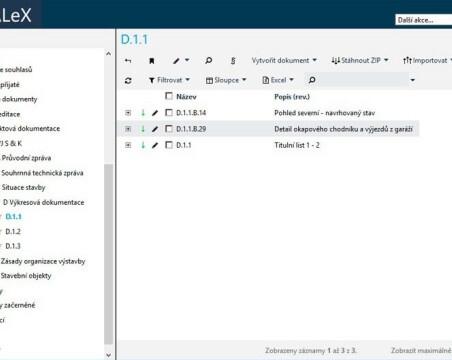The width and height of the screenshot is (452, 360).
Task: Click the sidebar scroll up arrow
Action: (x=108, y=53)
